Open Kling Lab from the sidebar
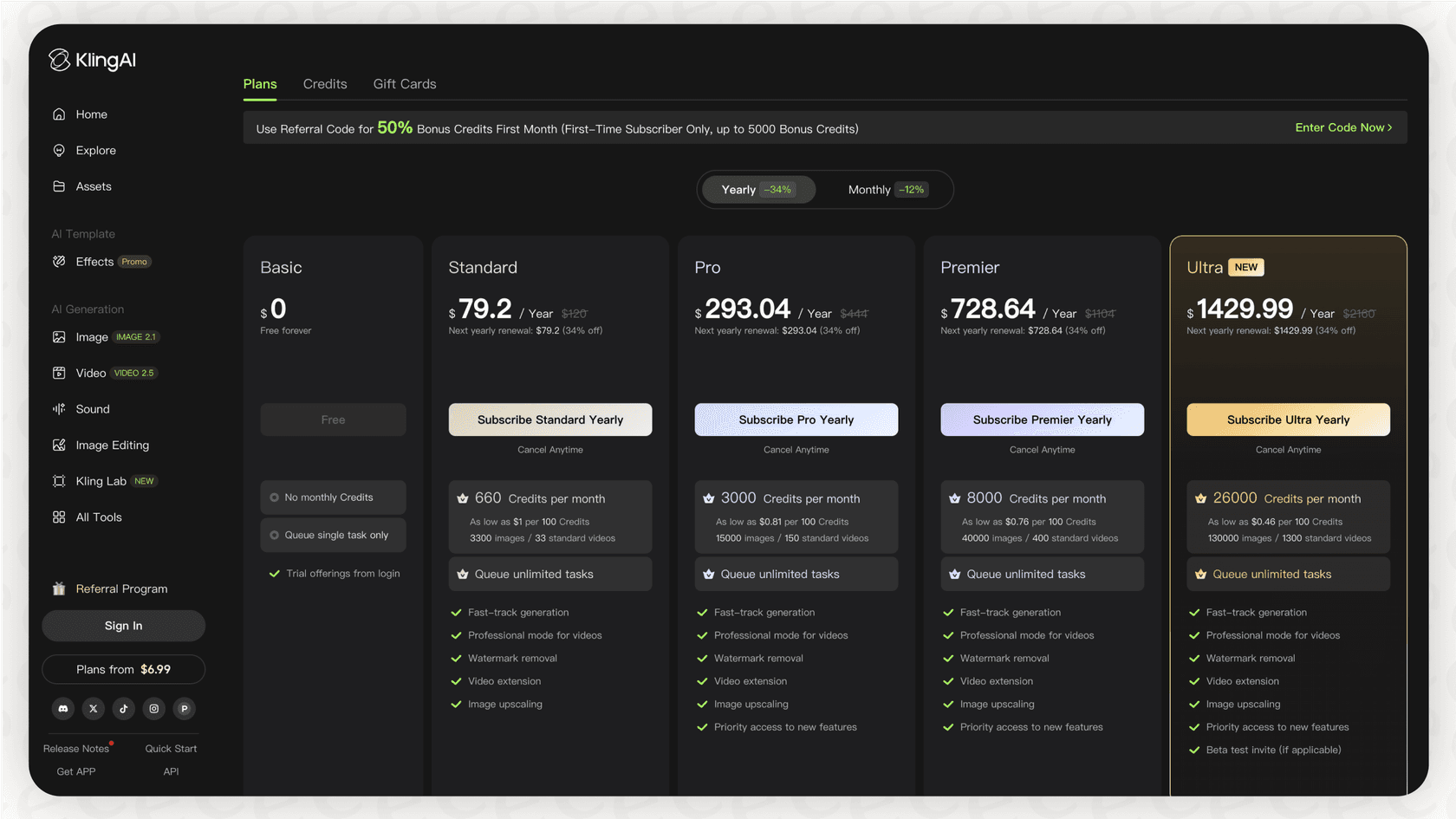 tap(101, 481)
